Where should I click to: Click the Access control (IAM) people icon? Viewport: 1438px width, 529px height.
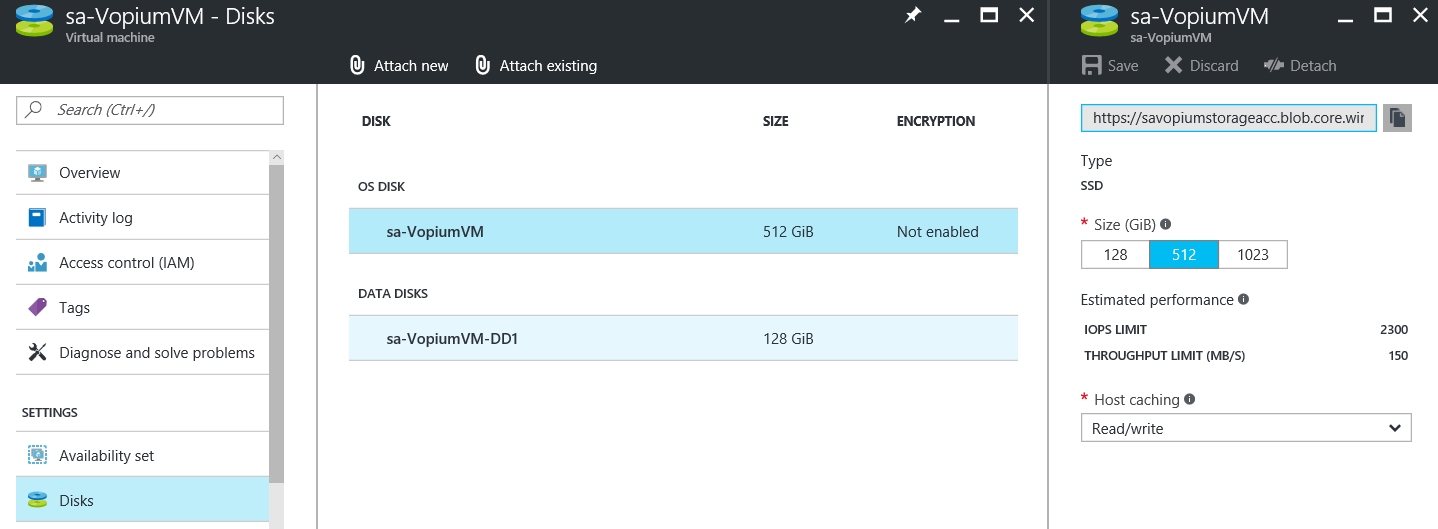point(38,263)
